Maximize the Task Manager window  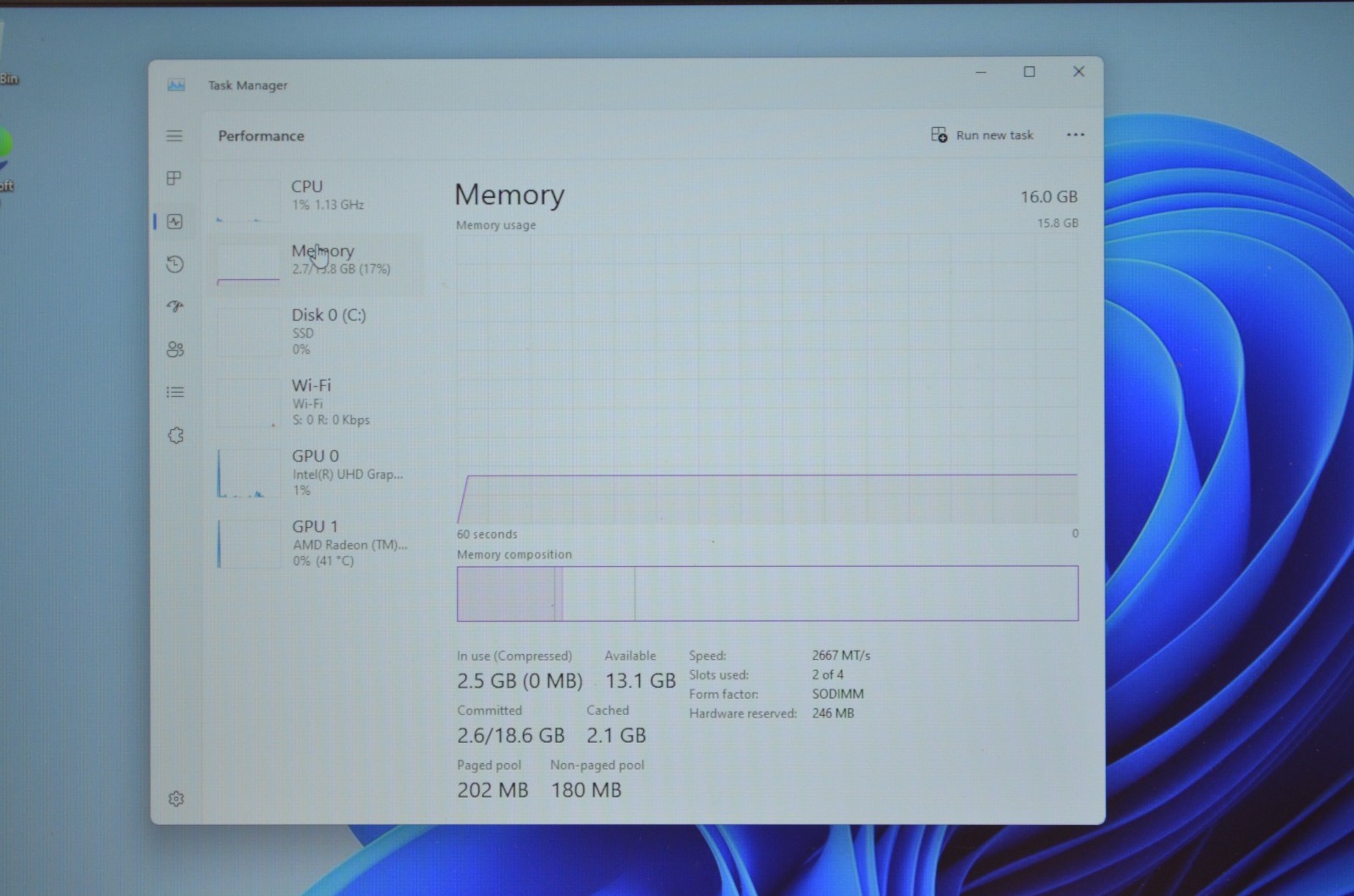coord(1030,72)
